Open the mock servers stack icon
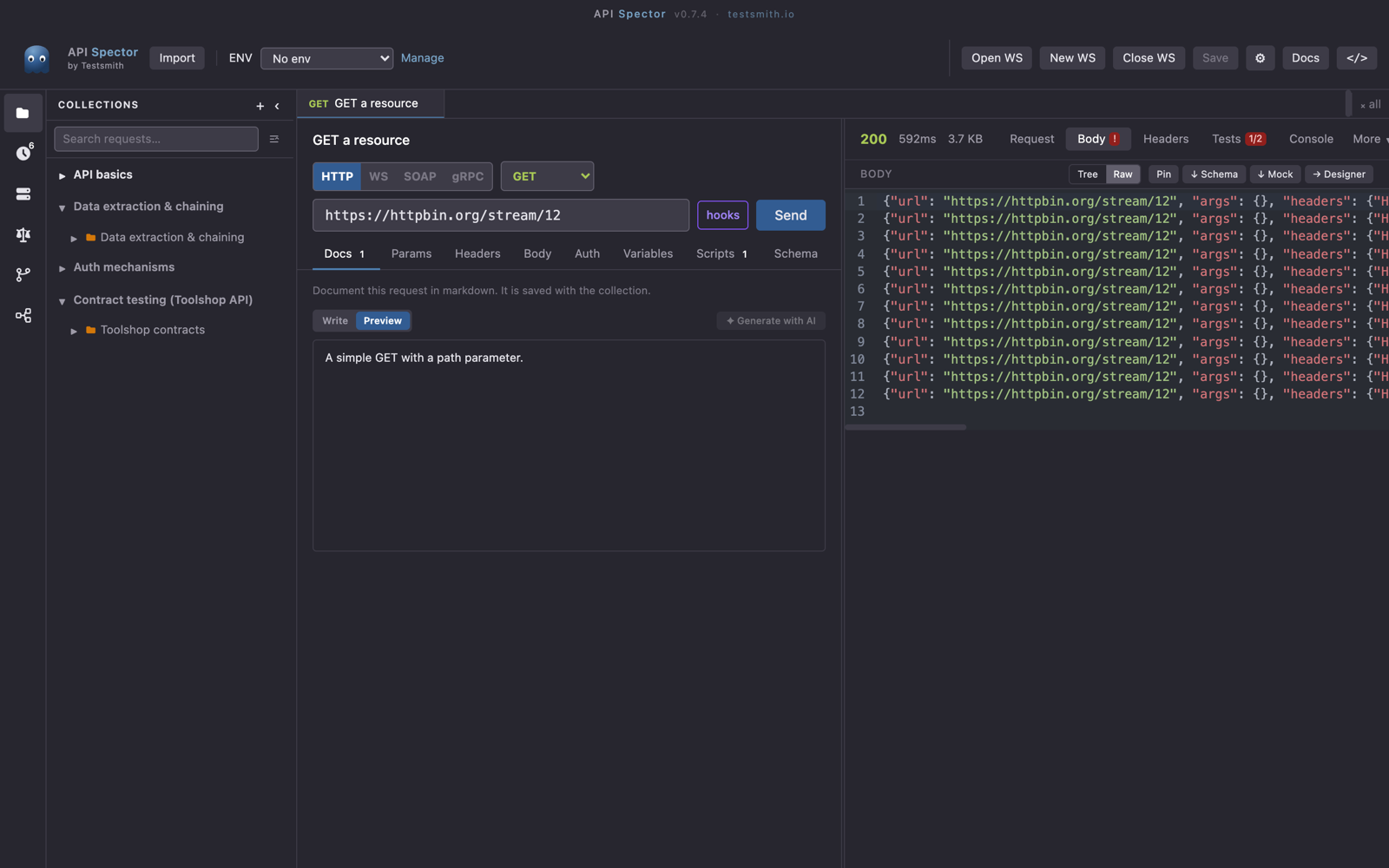1389x868 pixels. pyautogui.click(x=23, y=194)
